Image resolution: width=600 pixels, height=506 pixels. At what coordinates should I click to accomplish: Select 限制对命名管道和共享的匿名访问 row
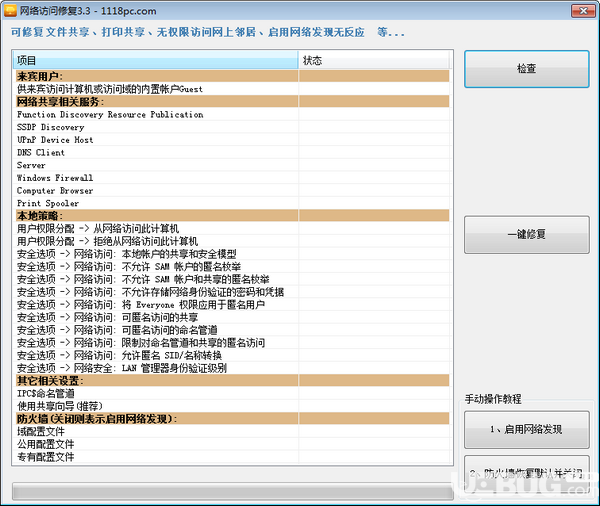(x=232, y=343)
